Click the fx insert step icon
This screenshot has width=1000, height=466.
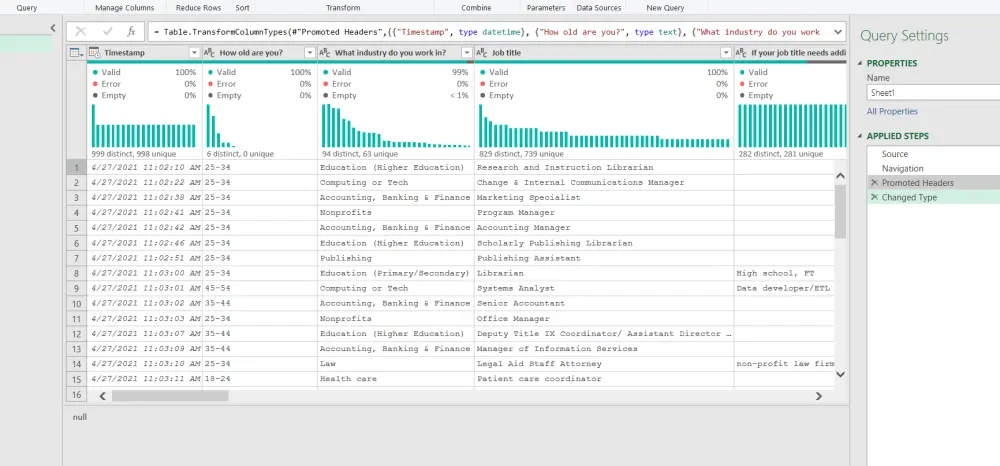click(x=131, y=31)
